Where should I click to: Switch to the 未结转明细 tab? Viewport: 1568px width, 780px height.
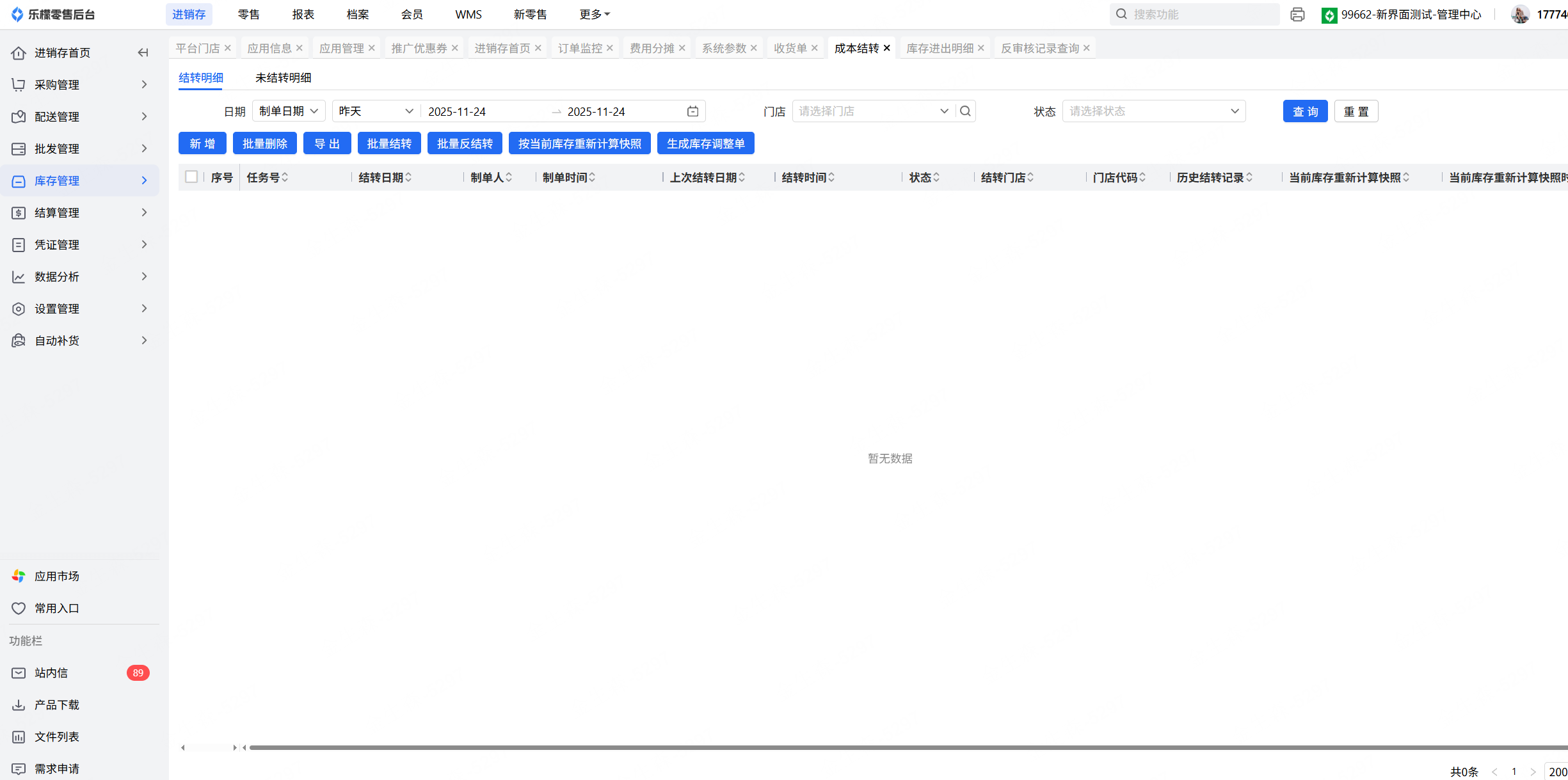283,77
